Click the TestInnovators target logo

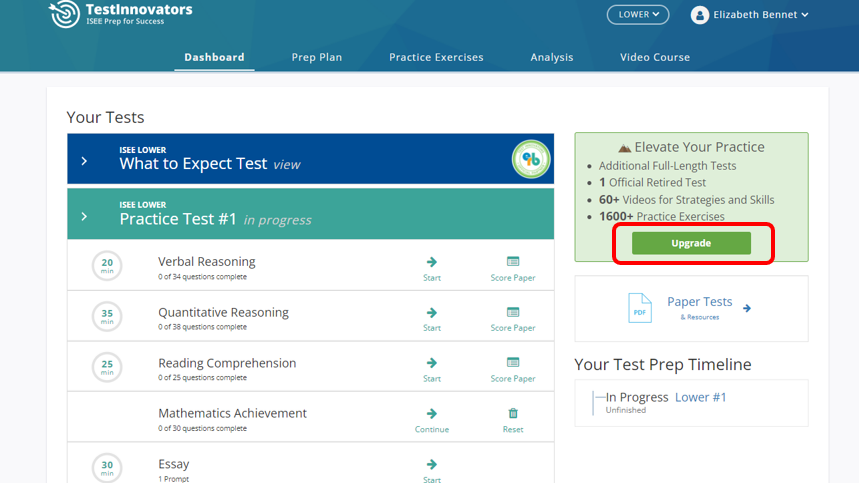pyautogui.click(x=65, y=14)
